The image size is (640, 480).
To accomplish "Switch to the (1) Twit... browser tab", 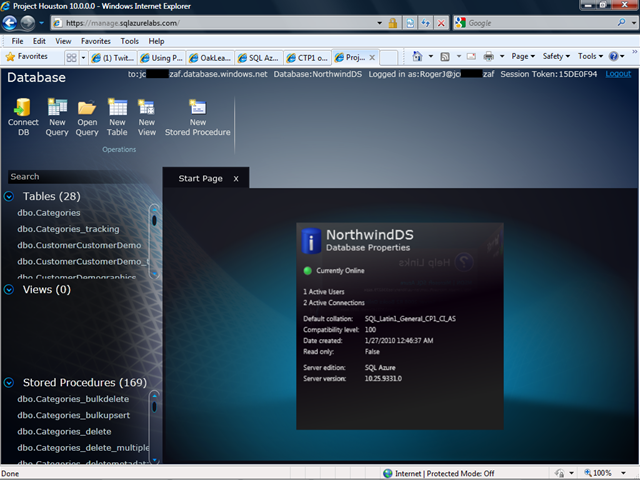I will 113,58.
